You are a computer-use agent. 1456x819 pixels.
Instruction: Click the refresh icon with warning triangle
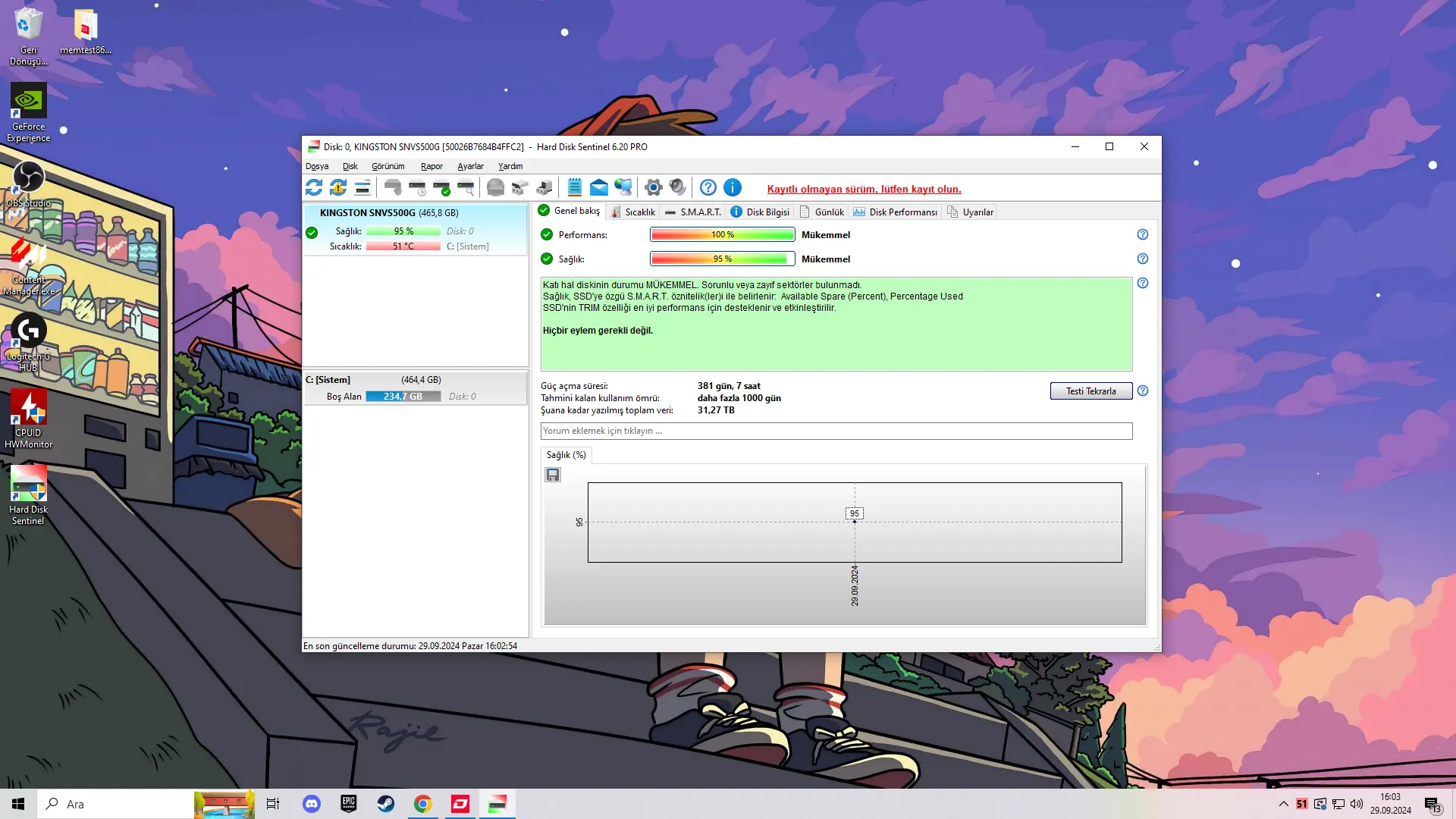(x=338, y=187)
